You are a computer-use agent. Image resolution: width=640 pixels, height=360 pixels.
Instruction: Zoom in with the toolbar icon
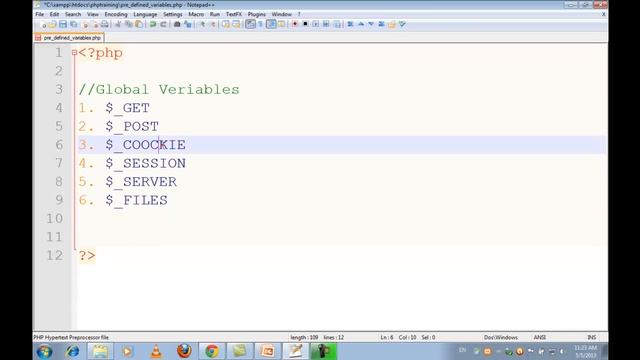point(202,24)
